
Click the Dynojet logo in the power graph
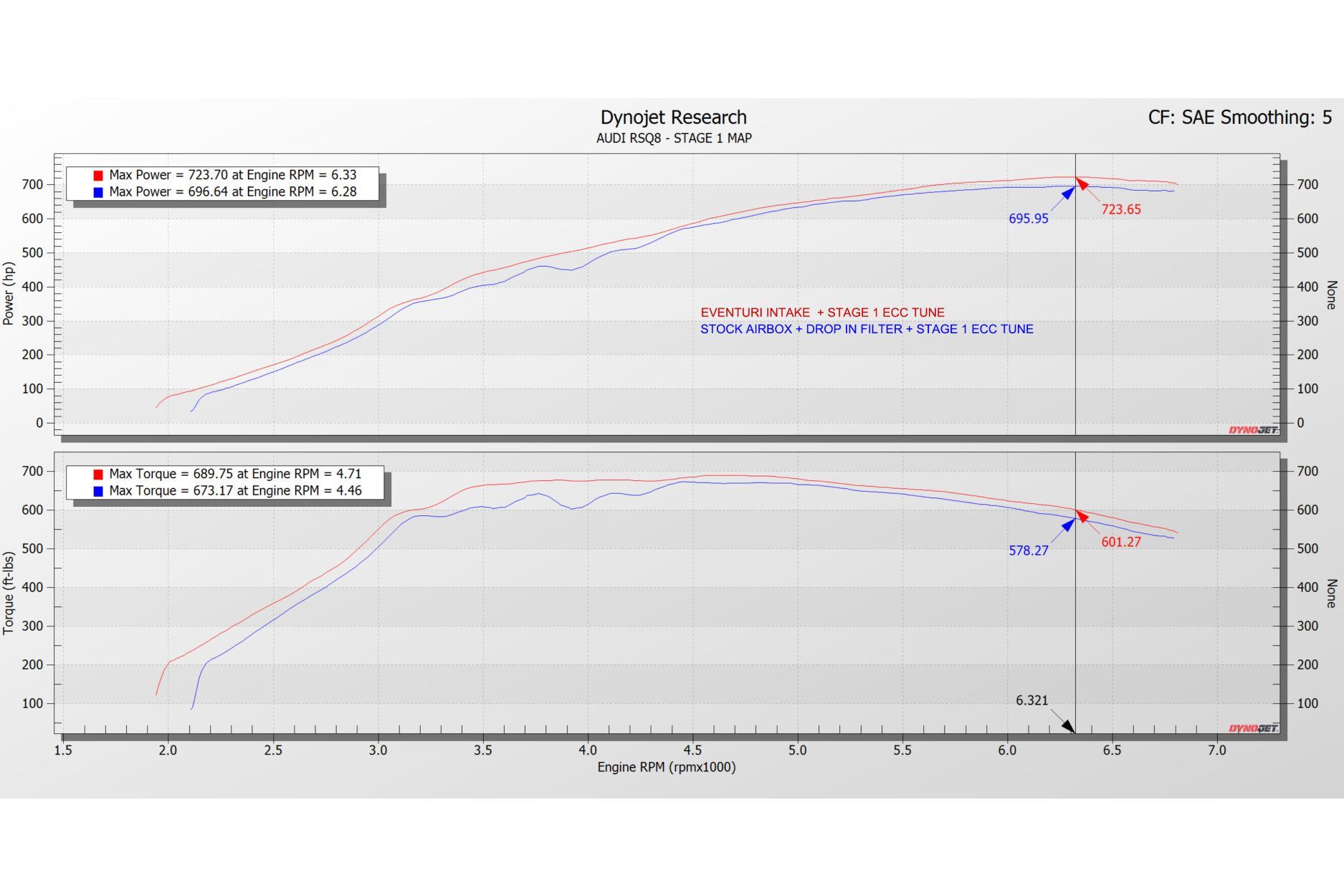(1253, 429)
